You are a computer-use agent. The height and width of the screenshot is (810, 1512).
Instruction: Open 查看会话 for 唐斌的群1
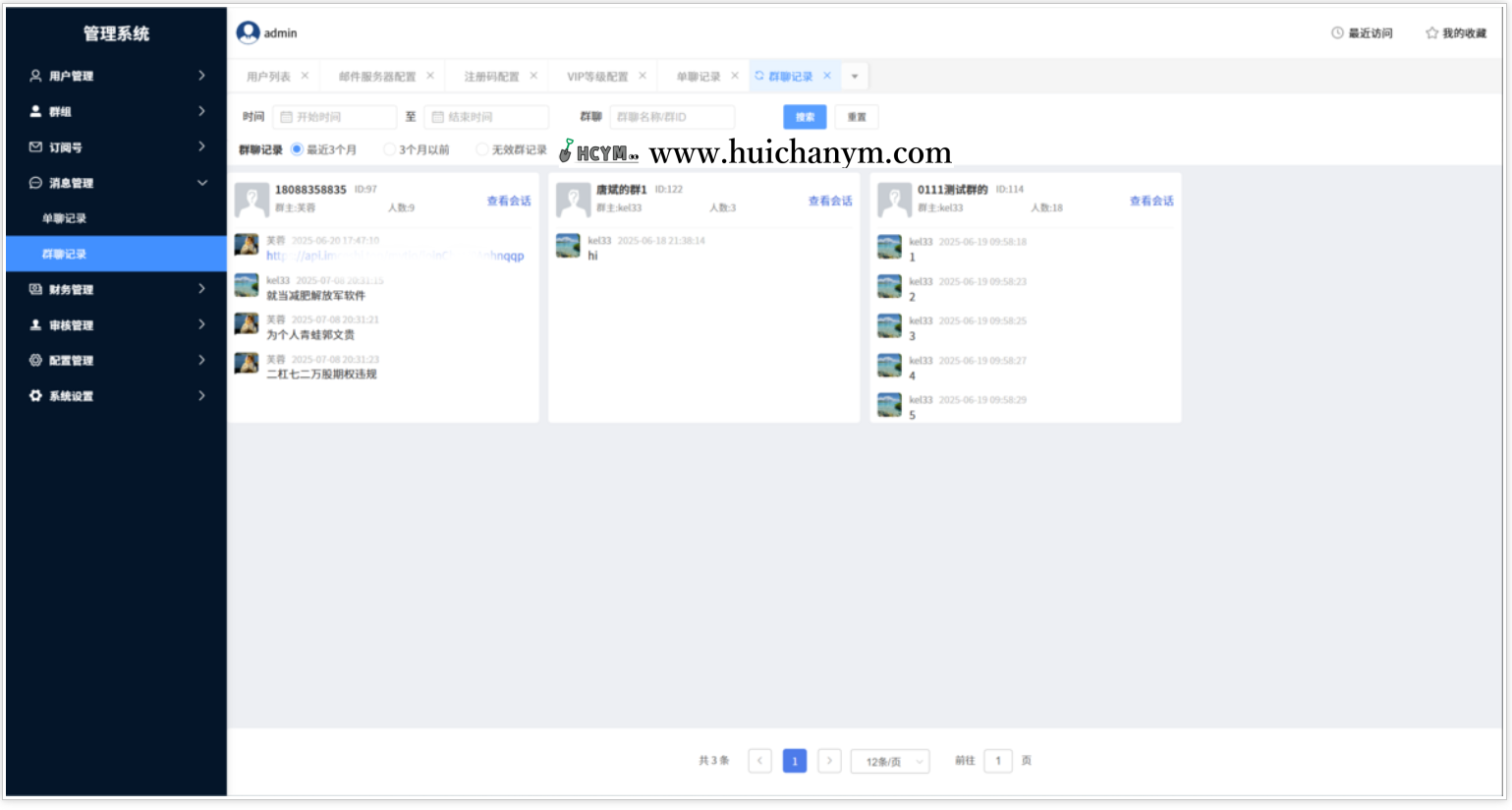click(831, 199)
